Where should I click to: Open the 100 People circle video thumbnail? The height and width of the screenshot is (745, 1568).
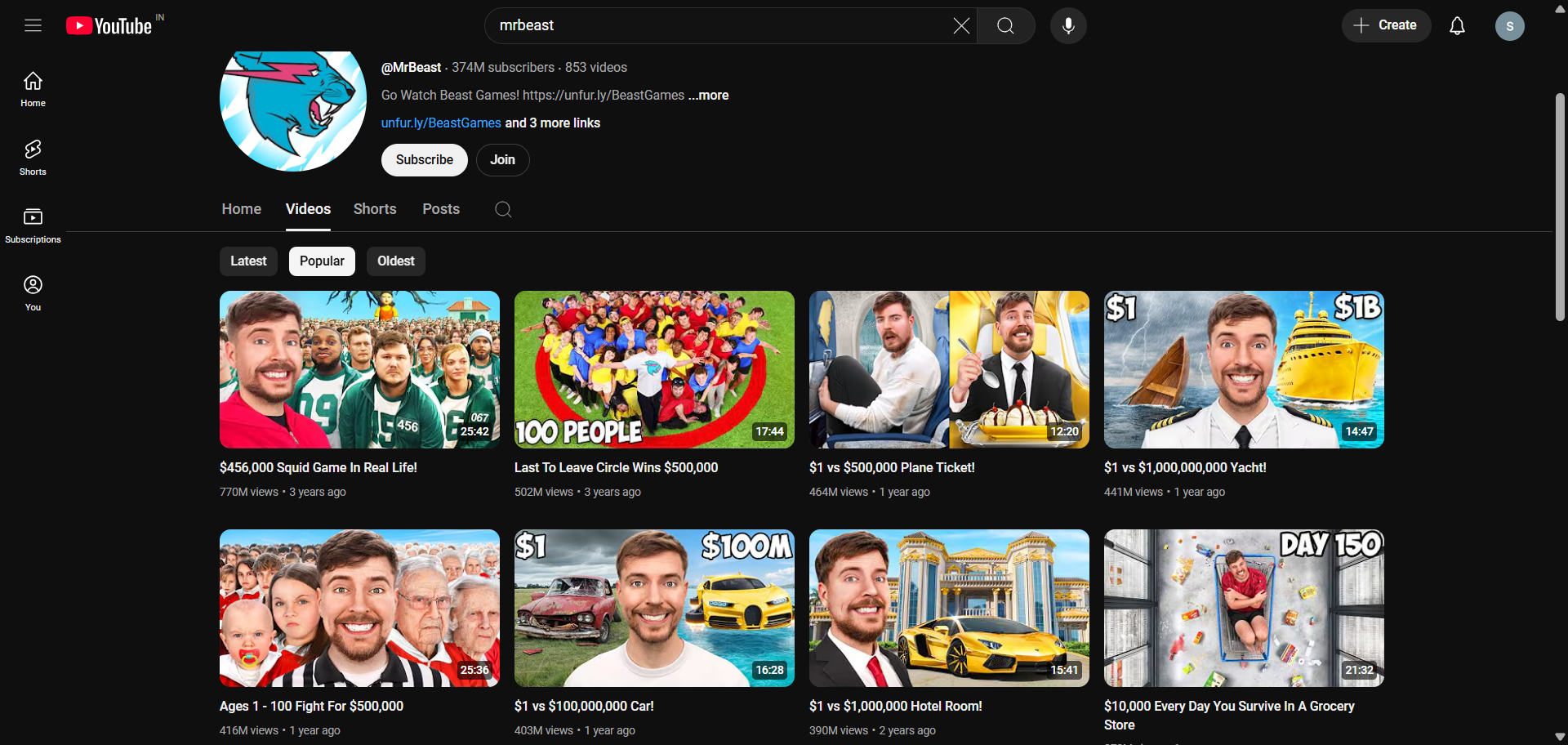tap(654, 369)
